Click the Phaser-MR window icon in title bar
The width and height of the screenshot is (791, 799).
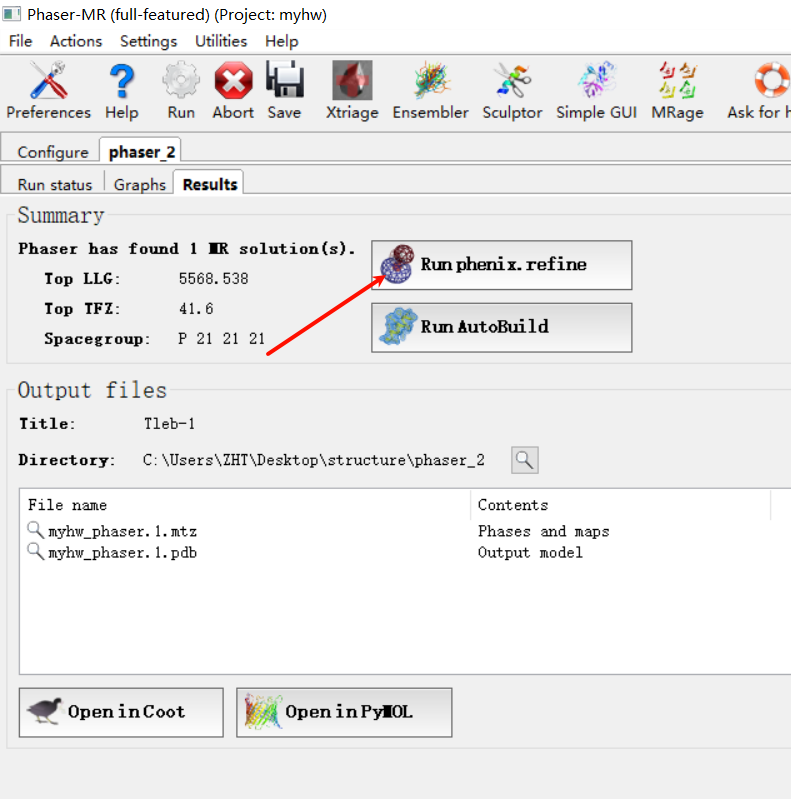(x=11, y=14)
